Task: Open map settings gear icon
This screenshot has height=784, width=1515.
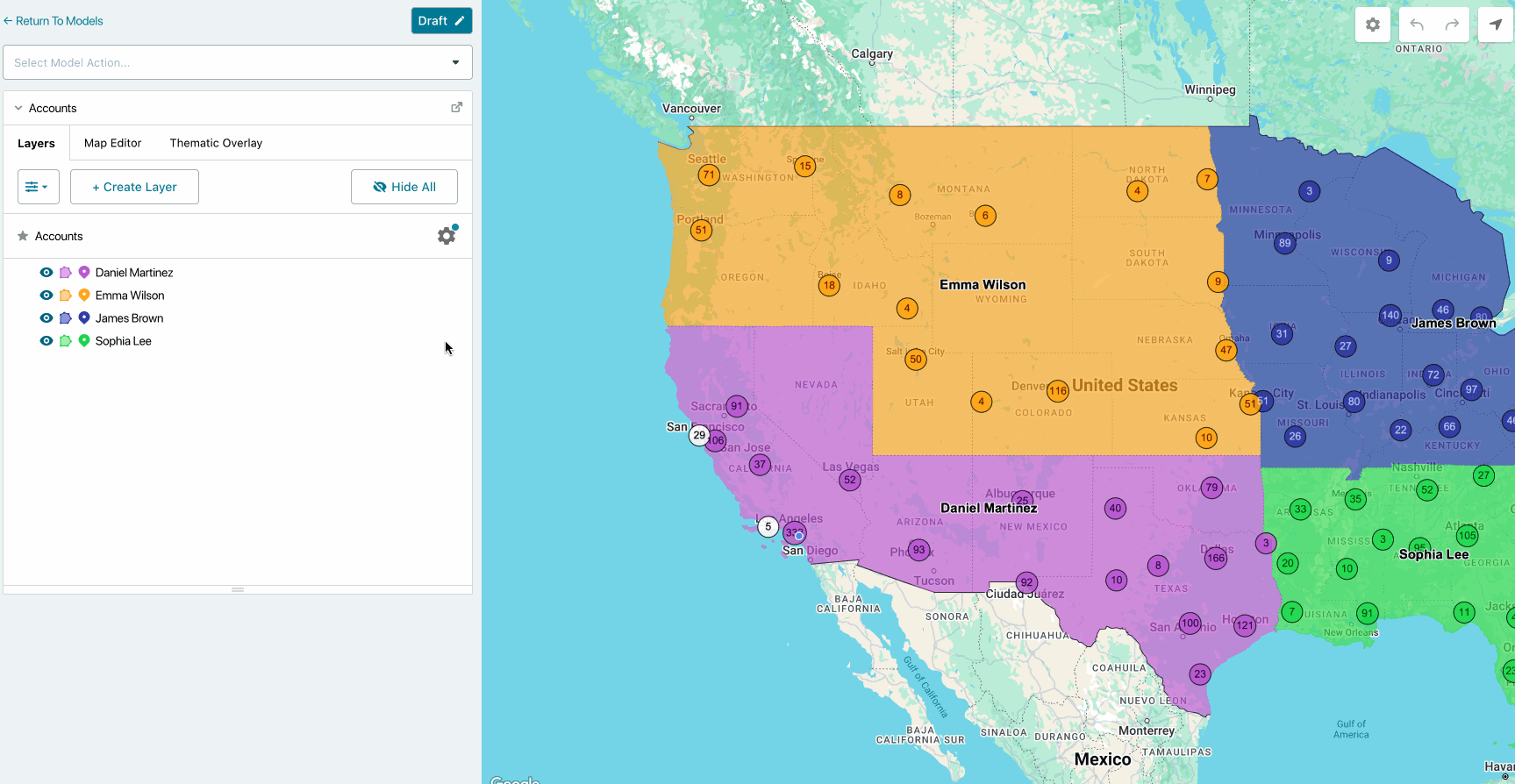Action: point(1373,25)
